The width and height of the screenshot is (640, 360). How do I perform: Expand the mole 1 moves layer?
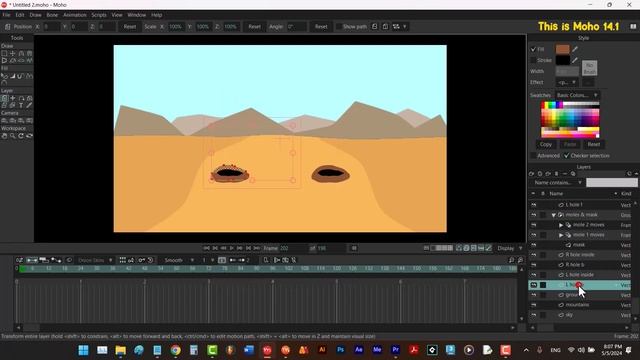tap(561, 235)
